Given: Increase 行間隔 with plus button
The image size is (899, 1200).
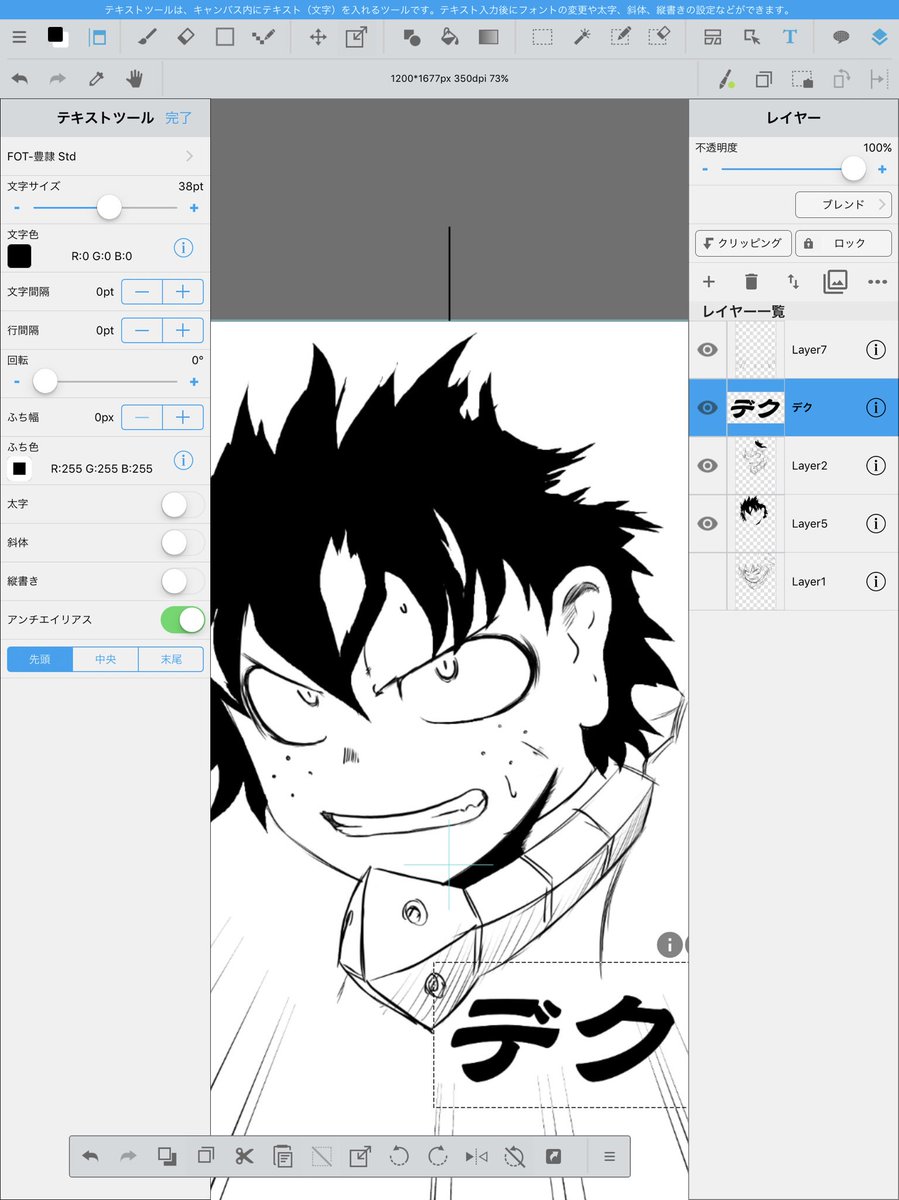Looking at the screenshot, I should click(x=183, y=330).
